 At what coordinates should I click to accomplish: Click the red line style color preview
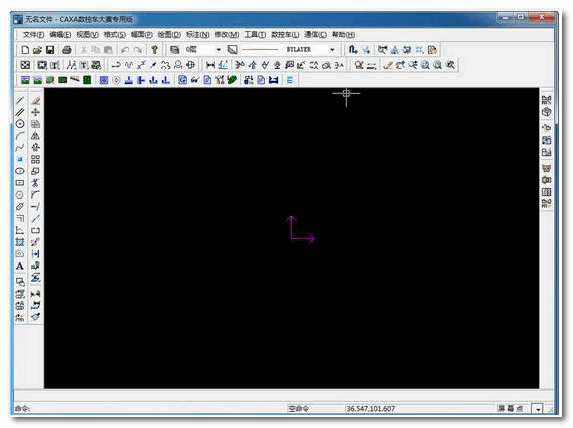(x=260, y=50)
